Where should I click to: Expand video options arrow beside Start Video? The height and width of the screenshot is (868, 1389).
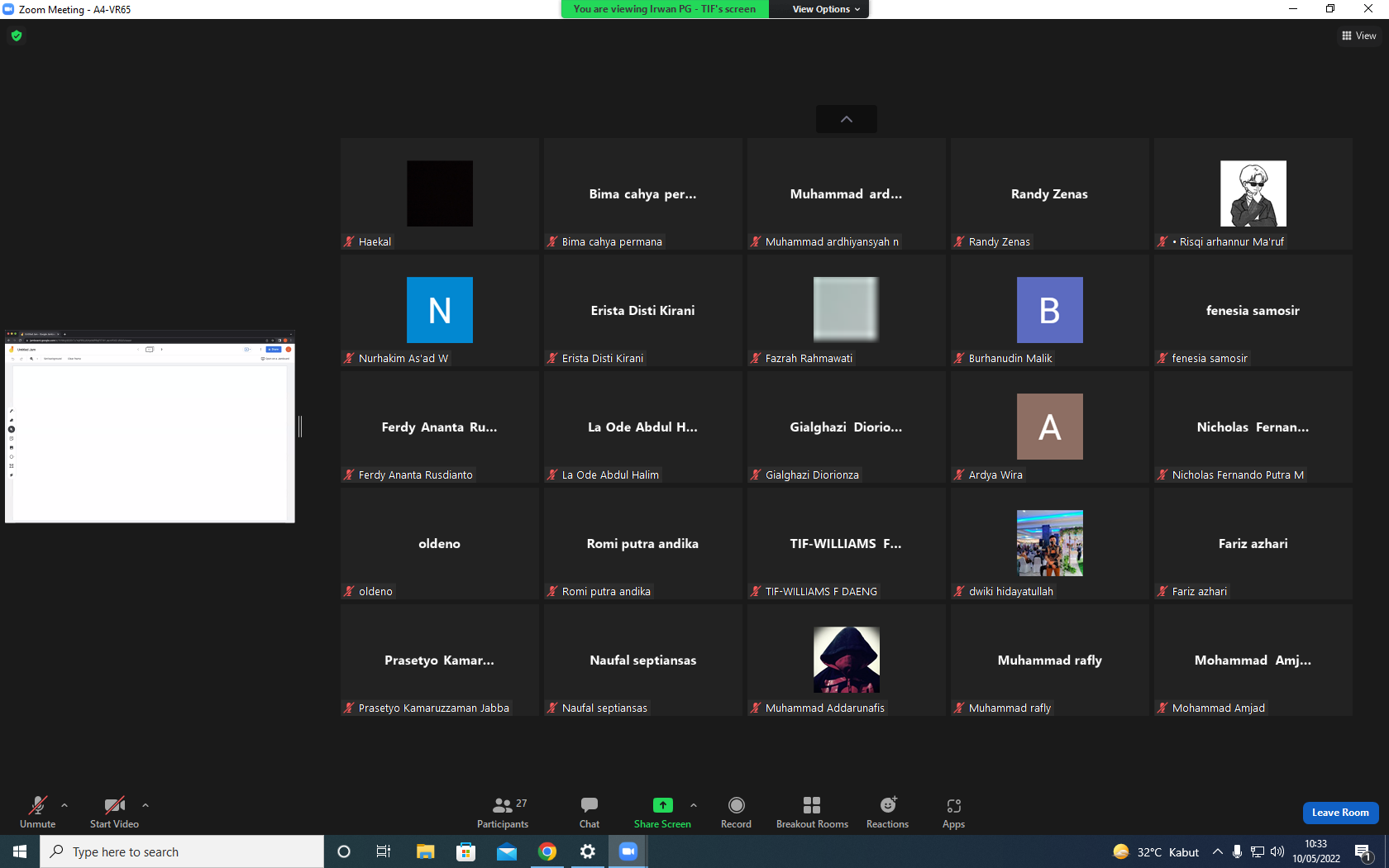pyautogui.click(x=146, y=805)
